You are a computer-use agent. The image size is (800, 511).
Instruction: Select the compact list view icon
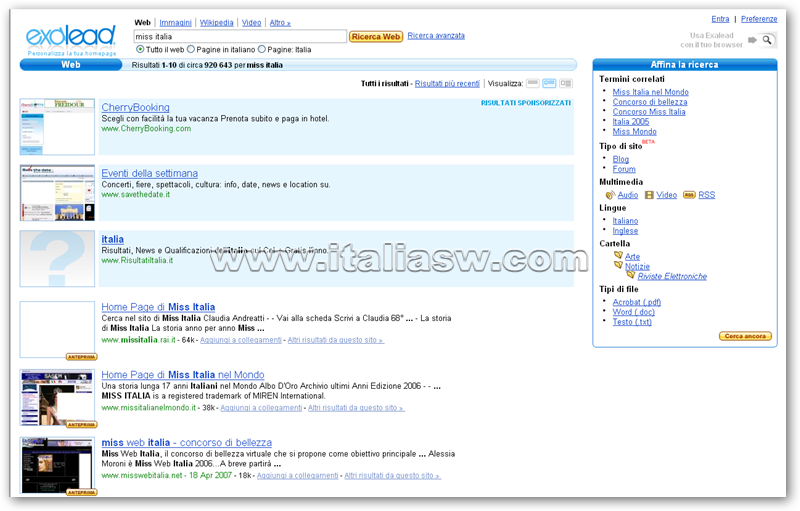[533, 83]
